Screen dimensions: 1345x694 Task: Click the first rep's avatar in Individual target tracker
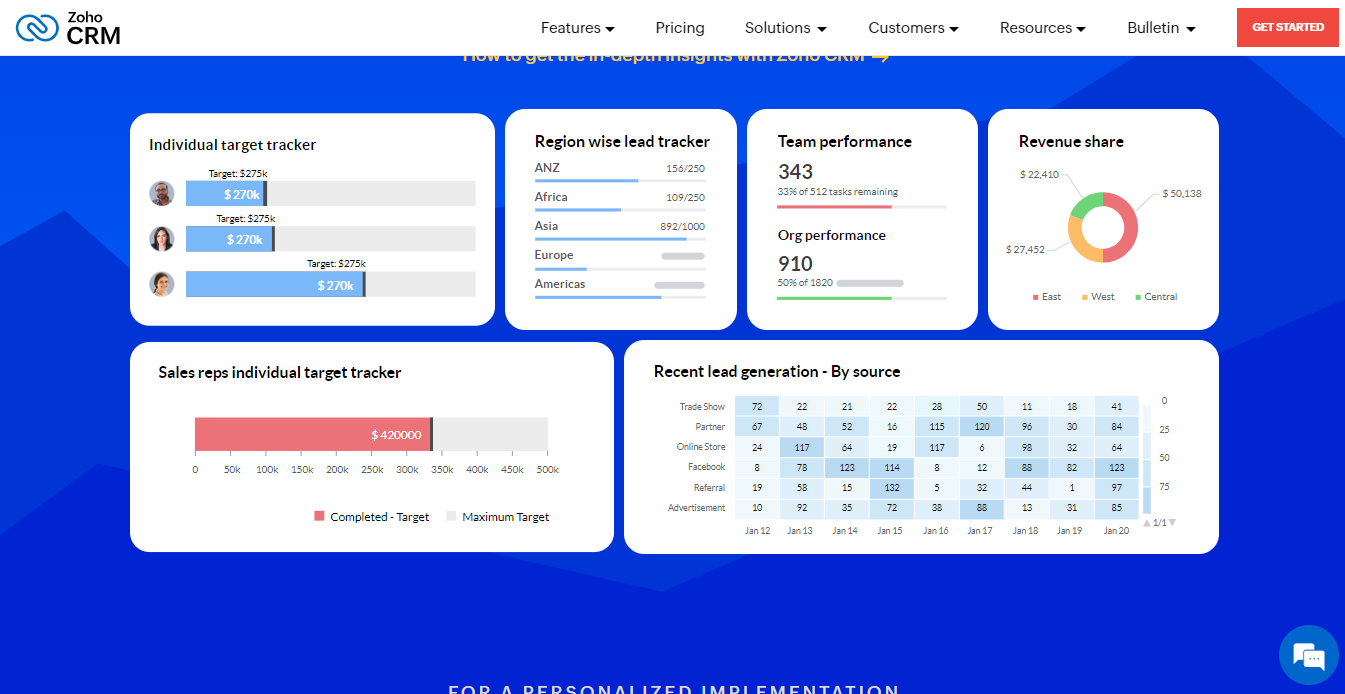(x=162, y=193)
